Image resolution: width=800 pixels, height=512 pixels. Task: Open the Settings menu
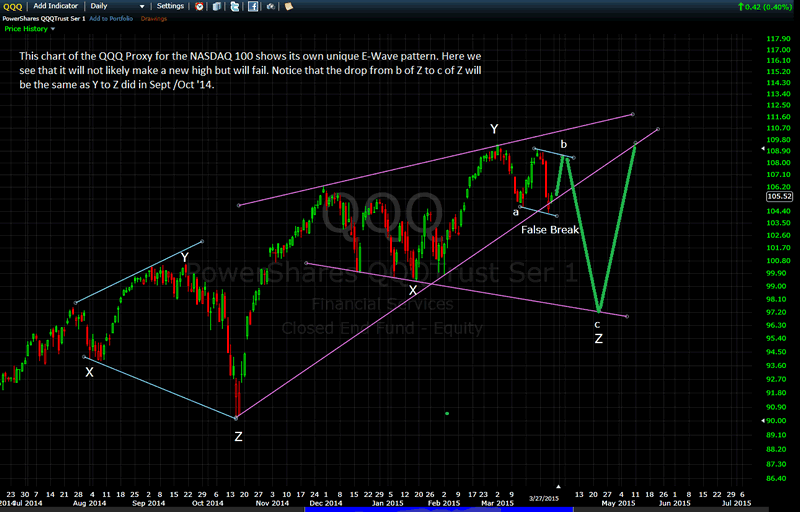pos(170,6)
